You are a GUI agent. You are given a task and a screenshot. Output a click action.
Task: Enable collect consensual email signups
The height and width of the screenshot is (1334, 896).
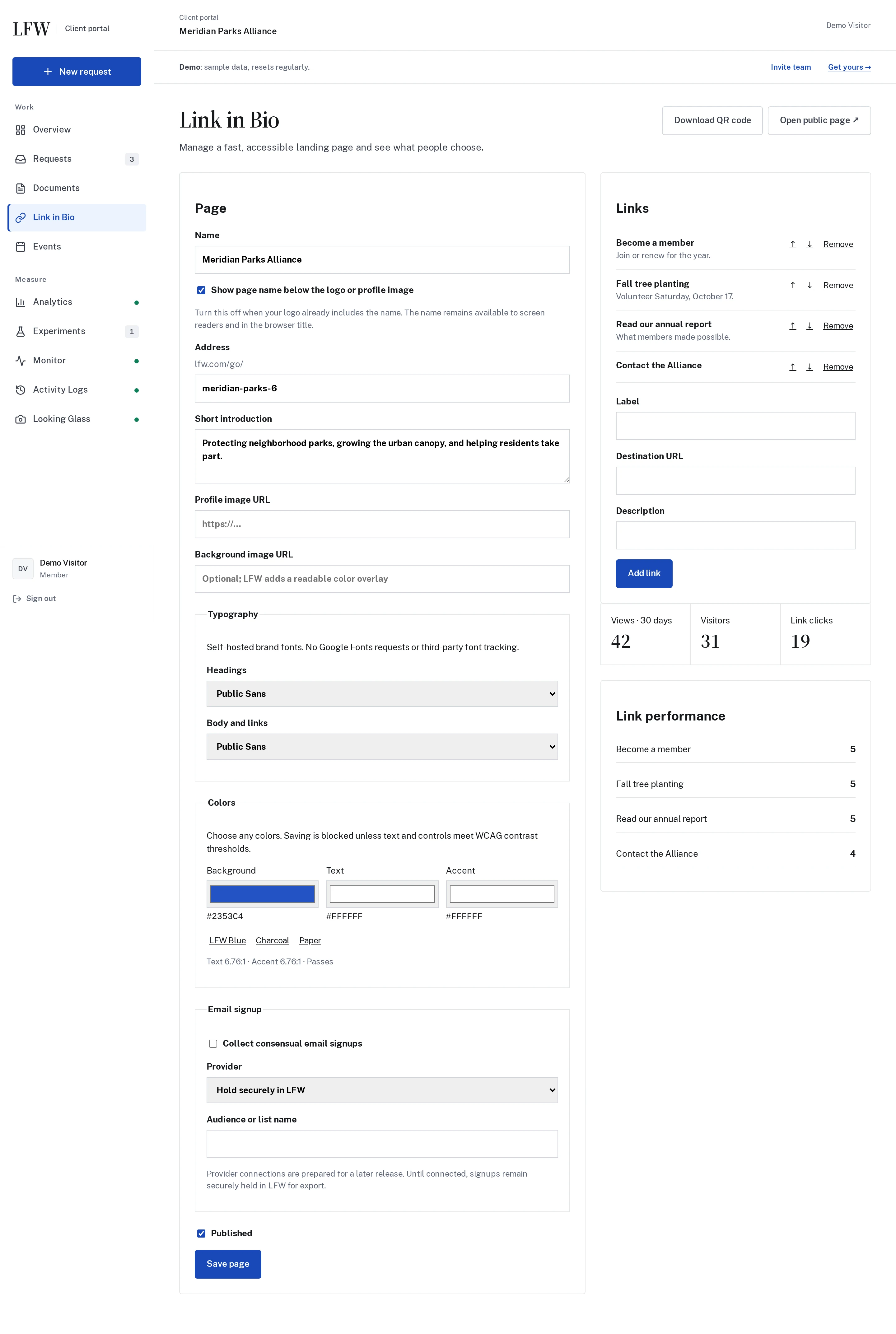(213, 1044)
